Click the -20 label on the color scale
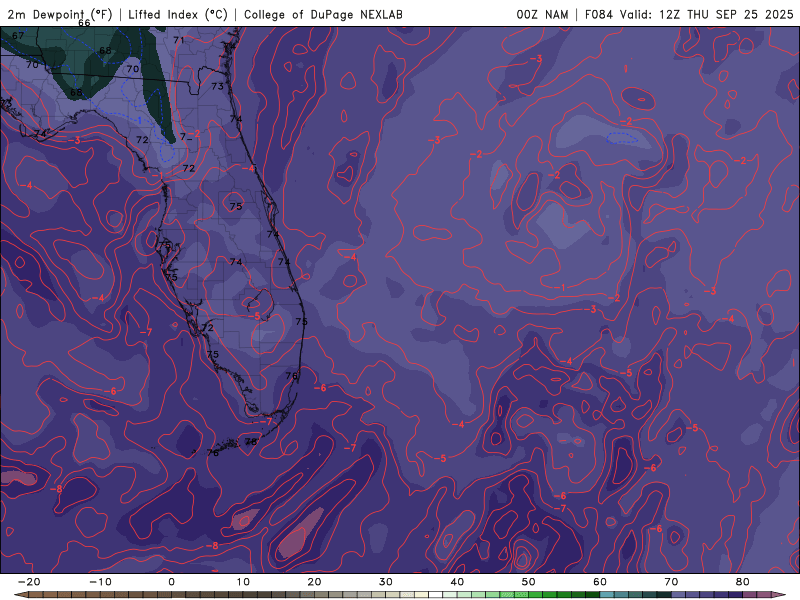 (x=29, y=582)
